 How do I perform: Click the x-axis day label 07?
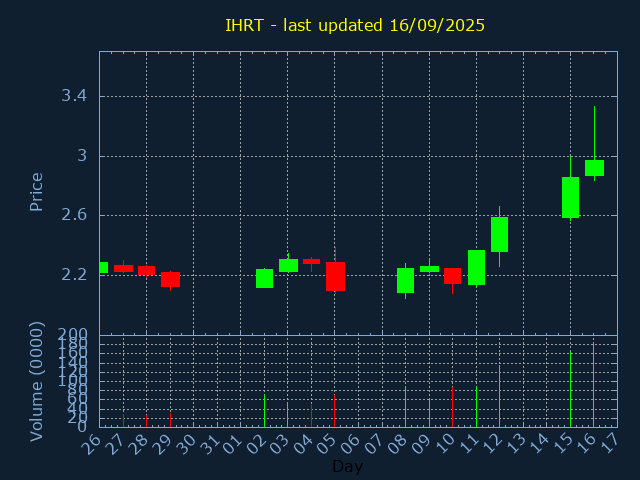374,443
